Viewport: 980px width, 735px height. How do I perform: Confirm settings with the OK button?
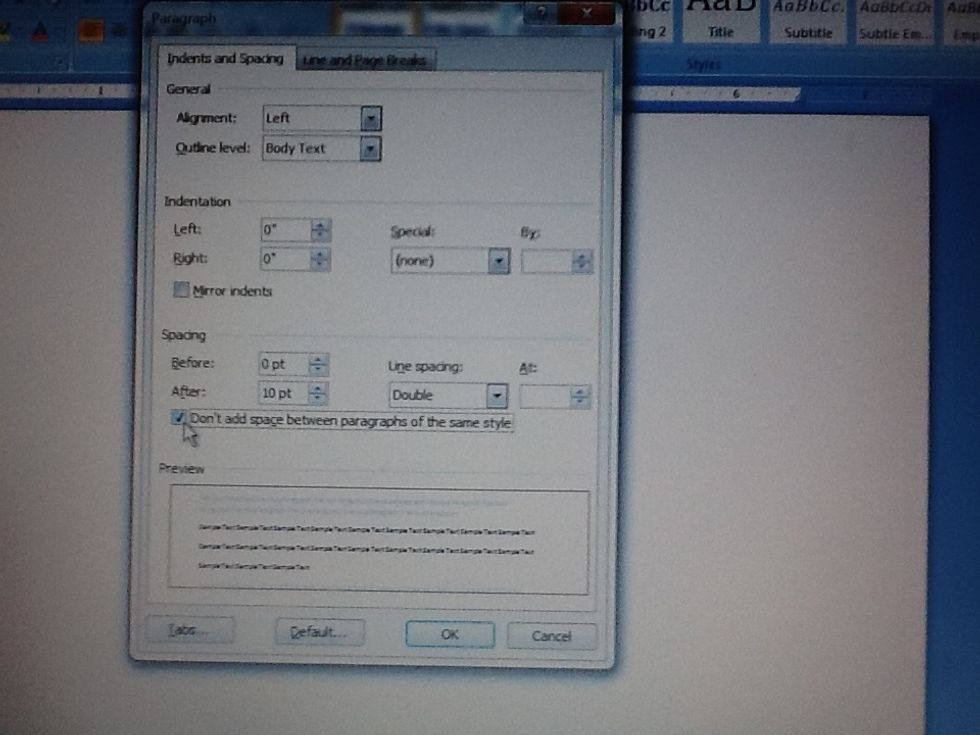point(448,634)
